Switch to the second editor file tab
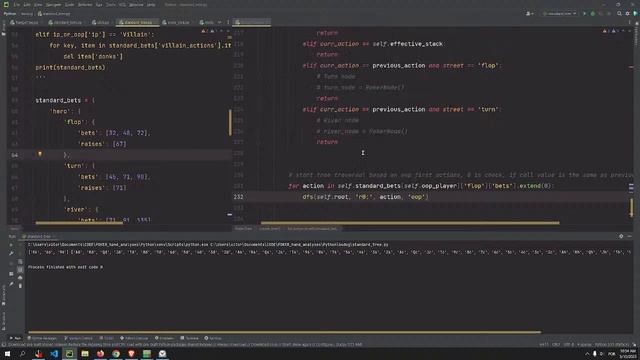 tap(65, 22)
